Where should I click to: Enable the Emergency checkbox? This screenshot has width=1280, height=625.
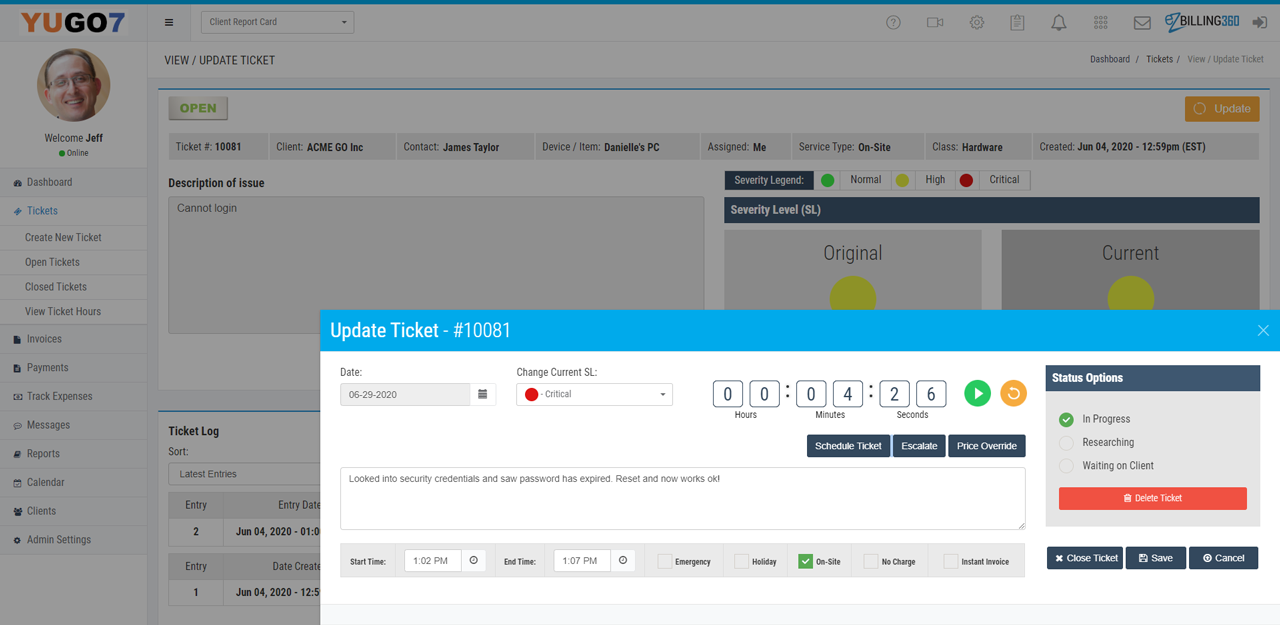click(664, 561)
